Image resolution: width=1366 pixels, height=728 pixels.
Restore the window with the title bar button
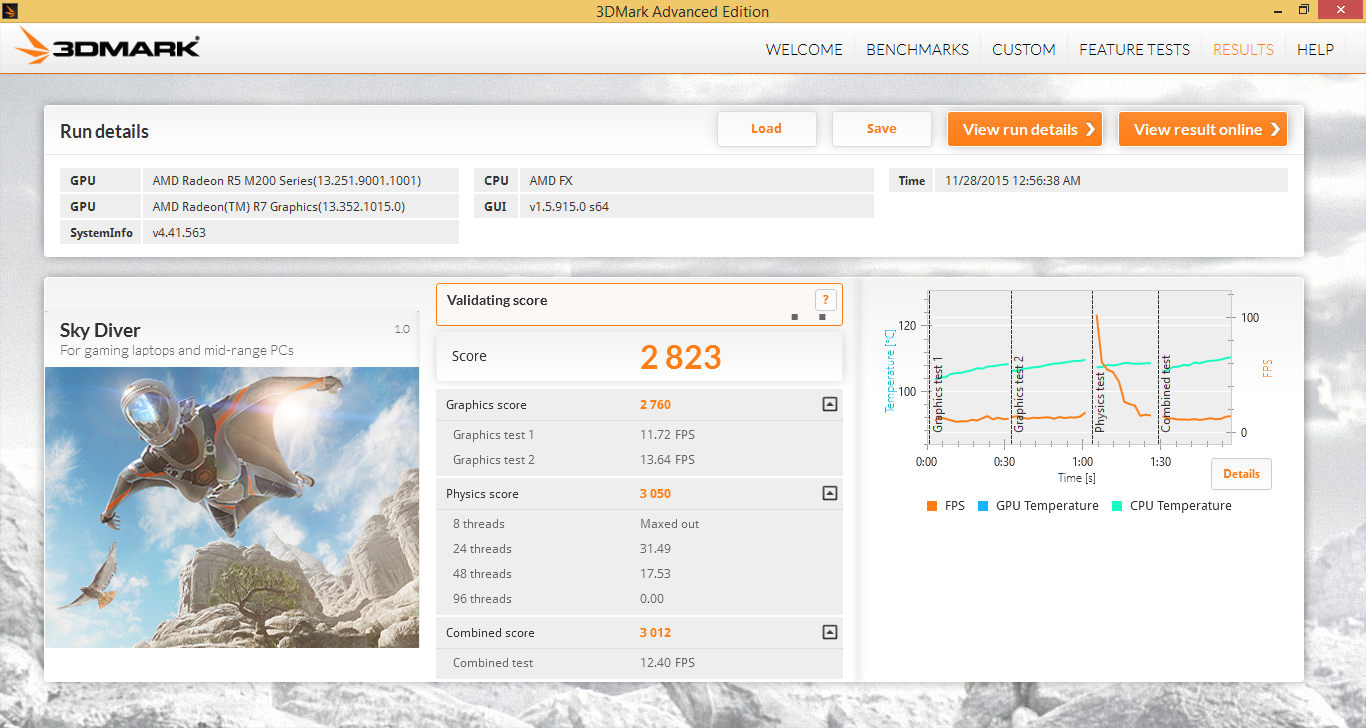pos(1304,10)
